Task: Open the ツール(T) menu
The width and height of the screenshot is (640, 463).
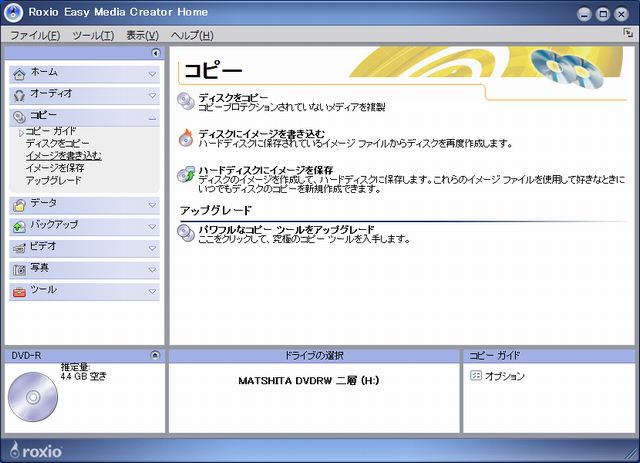Action: coord(93,36)
